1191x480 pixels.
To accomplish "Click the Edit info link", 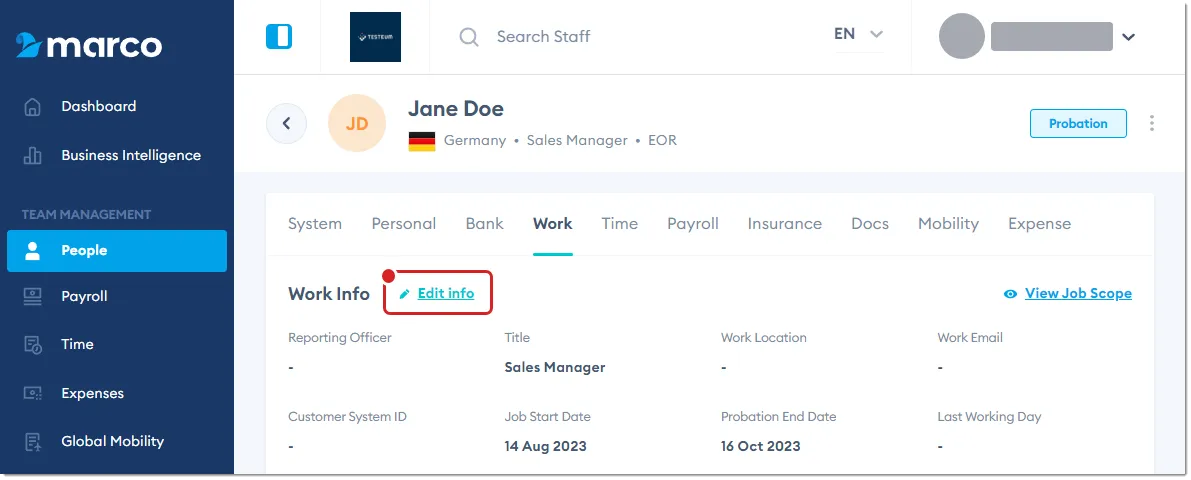I will tap(446, 293).
